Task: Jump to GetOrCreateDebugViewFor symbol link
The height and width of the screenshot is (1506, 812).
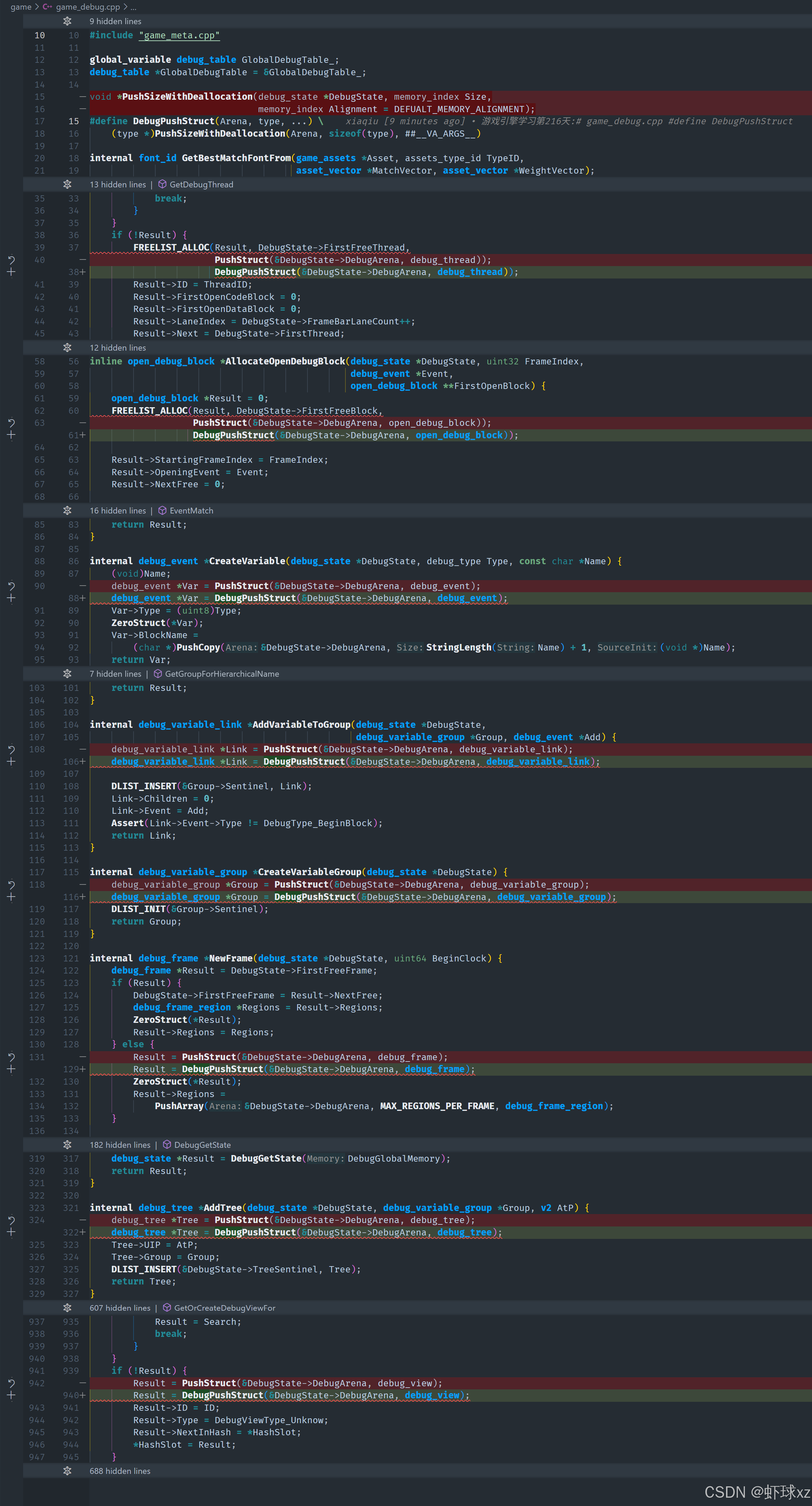Action: [225, 1308]
